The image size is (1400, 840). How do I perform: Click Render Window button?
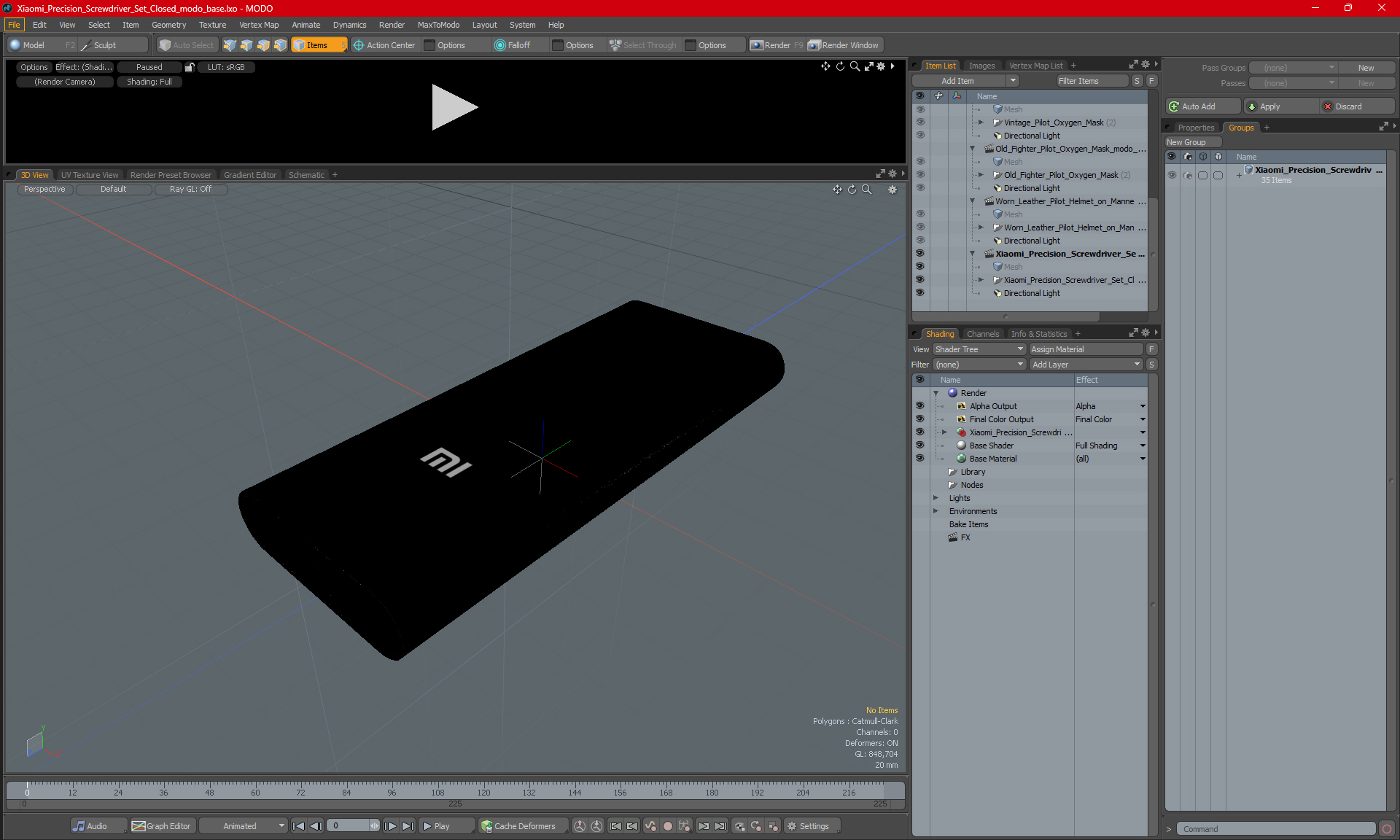coord(844,45)
